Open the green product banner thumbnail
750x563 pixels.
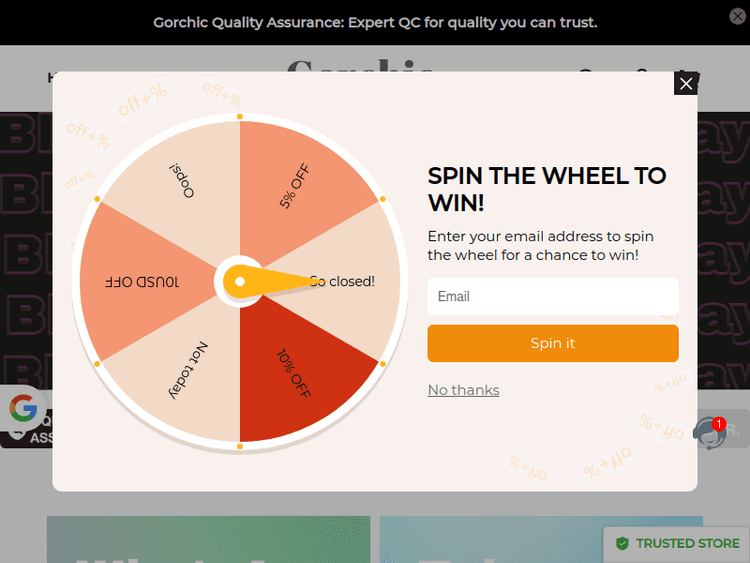click(x=208, y=539)
